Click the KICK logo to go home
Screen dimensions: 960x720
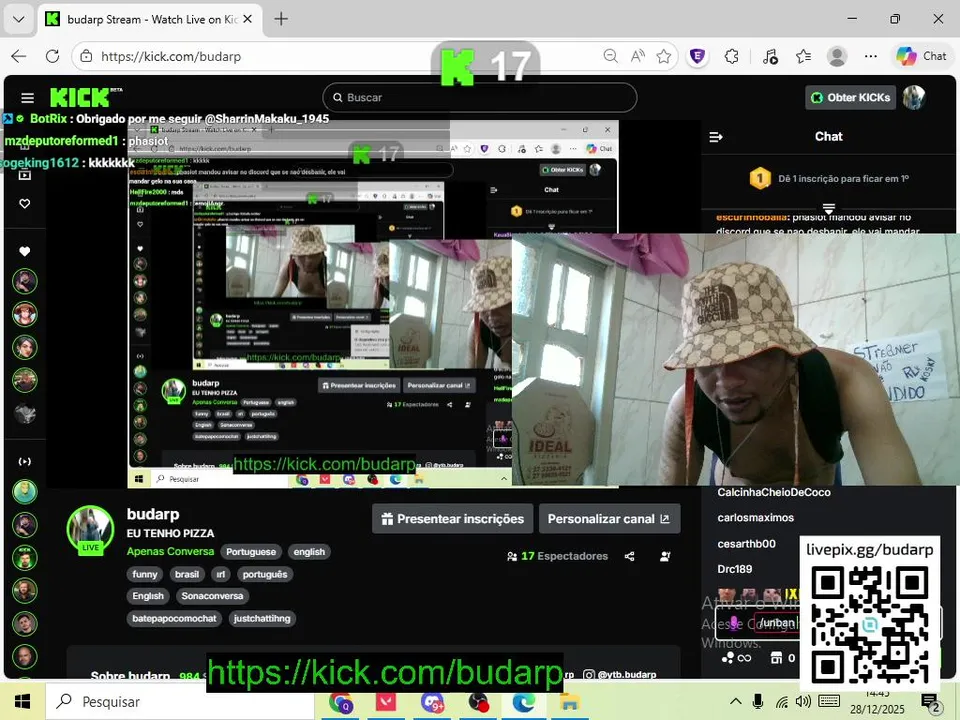tap(85, 97)
